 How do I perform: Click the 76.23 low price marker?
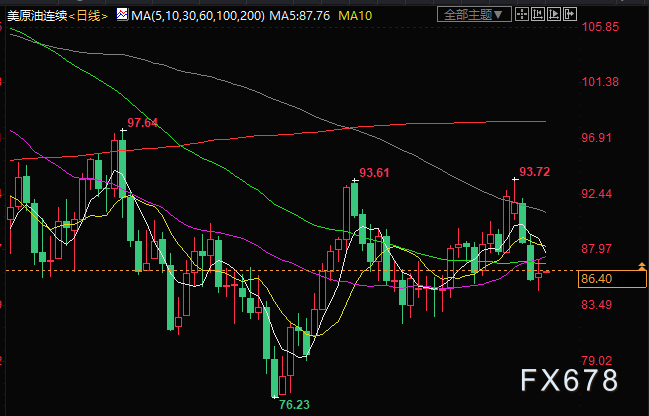pos(291,404)
